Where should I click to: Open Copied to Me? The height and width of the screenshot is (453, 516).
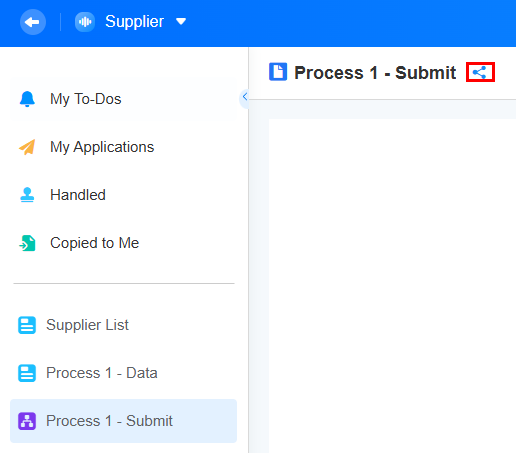(123, 243)
